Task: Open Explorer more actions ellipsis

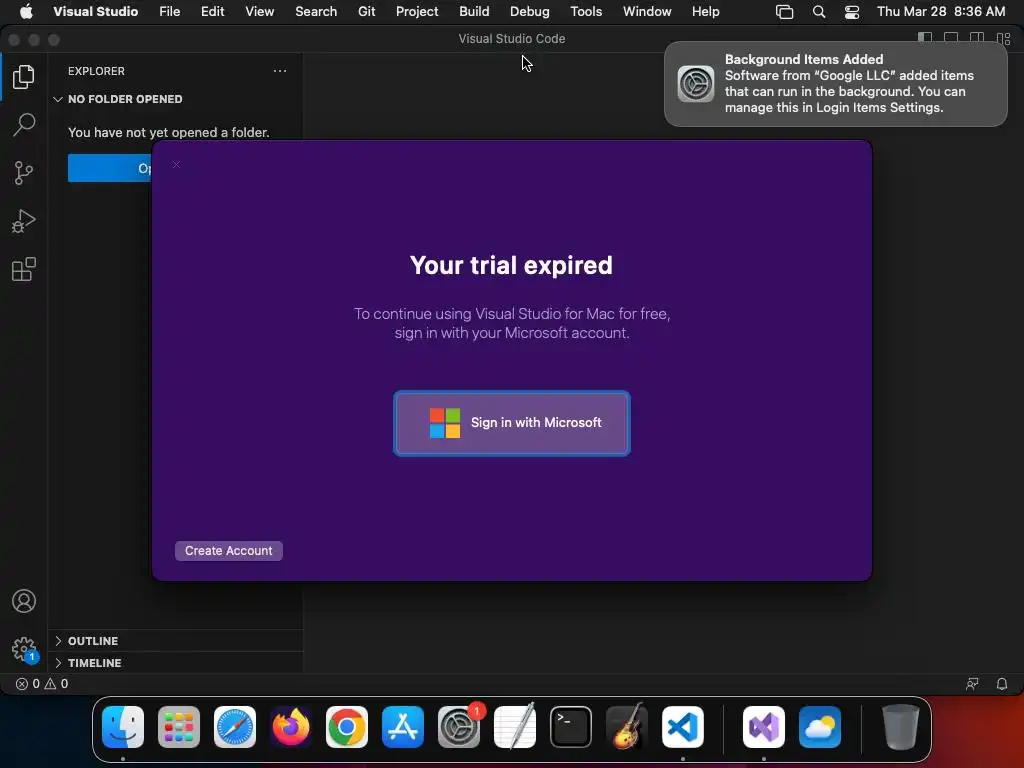Action: 280,71
